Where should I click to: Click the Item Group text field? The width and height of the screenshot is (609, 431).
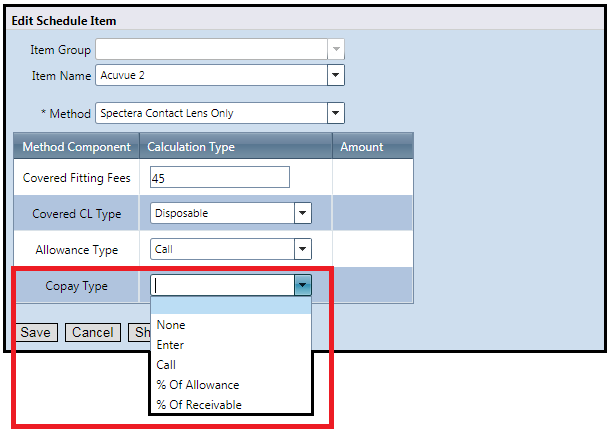coord(211,49)
